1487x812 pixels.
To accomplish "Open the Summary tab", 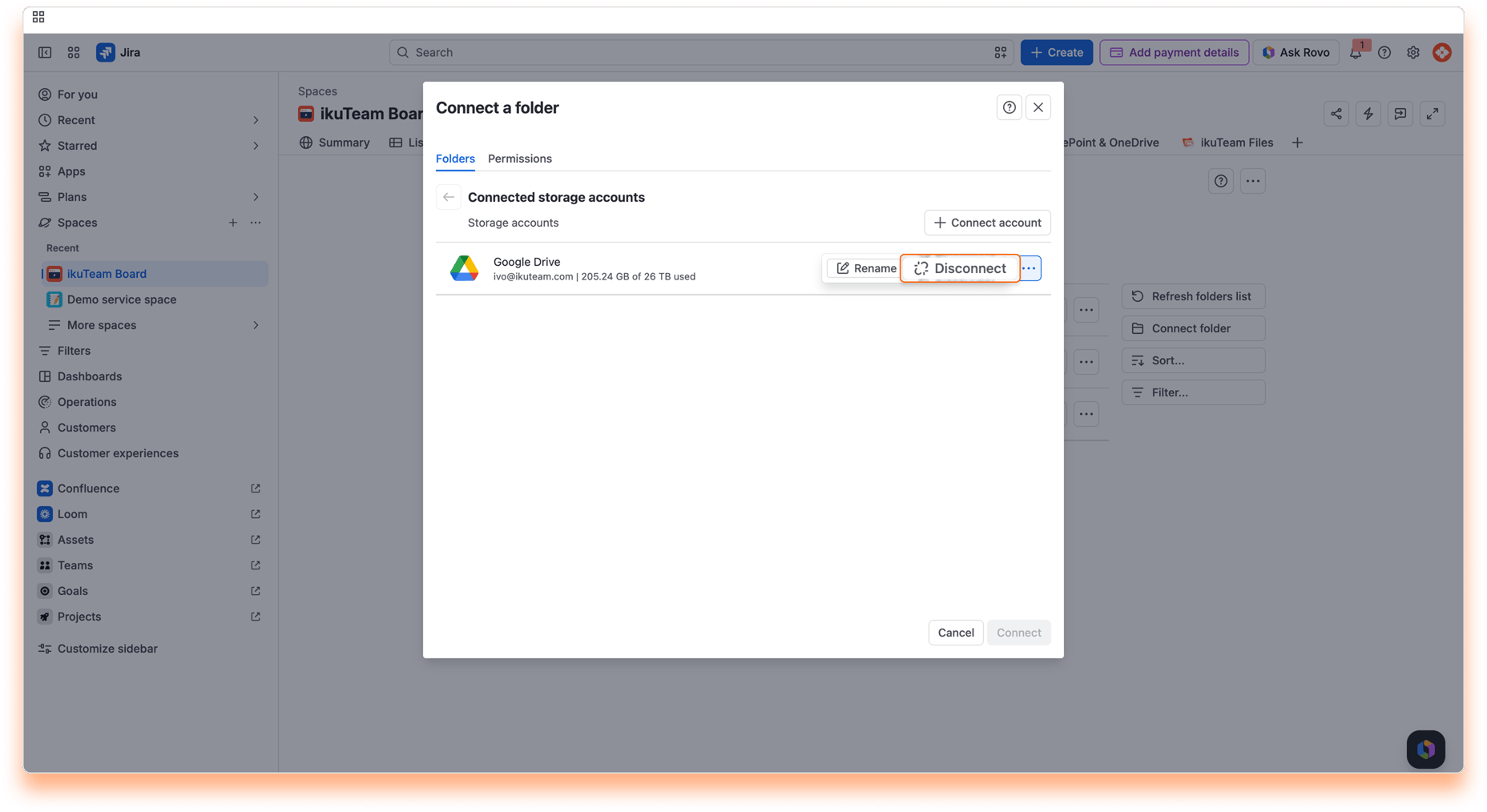I will tap(334, 143).
